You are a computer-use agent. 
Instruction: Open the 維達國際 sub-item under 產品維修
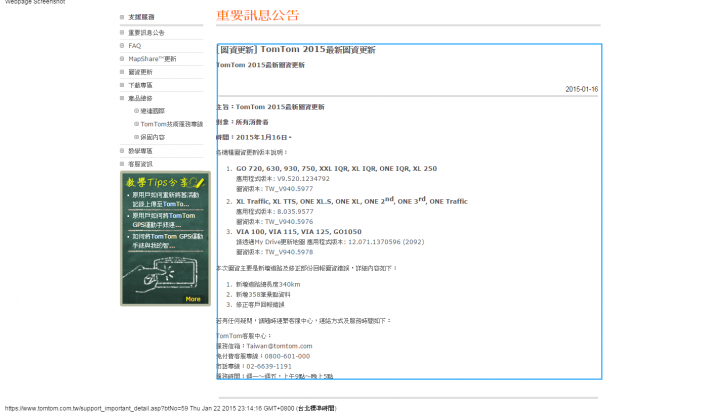point(152,111)
